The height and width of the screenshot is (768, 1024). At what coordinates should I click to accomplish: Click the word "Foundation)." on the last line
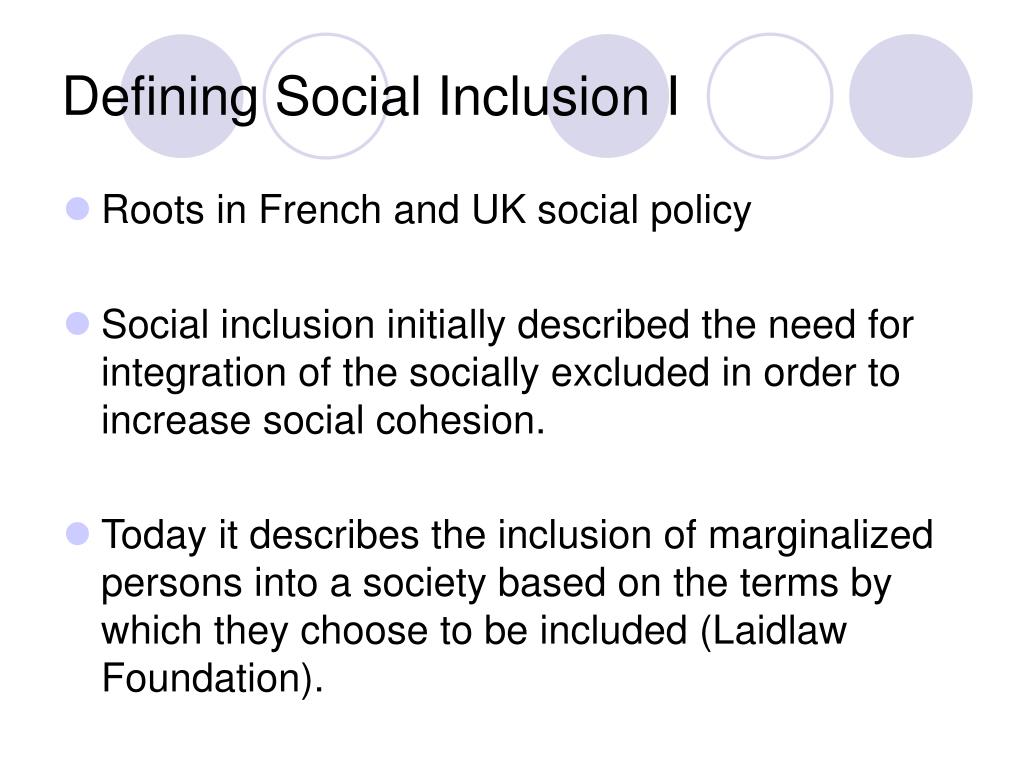[213, 678]
